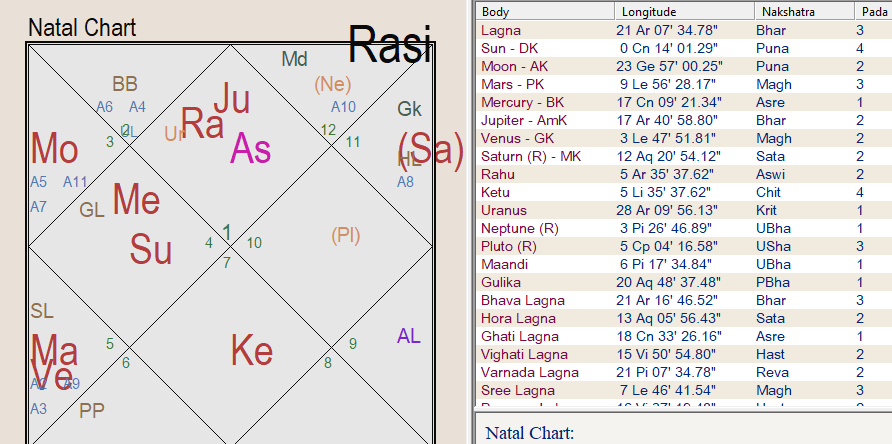Select the Gulika row
Image resolution: width=892 pixels, height=444 pixels.
(684, 282)
